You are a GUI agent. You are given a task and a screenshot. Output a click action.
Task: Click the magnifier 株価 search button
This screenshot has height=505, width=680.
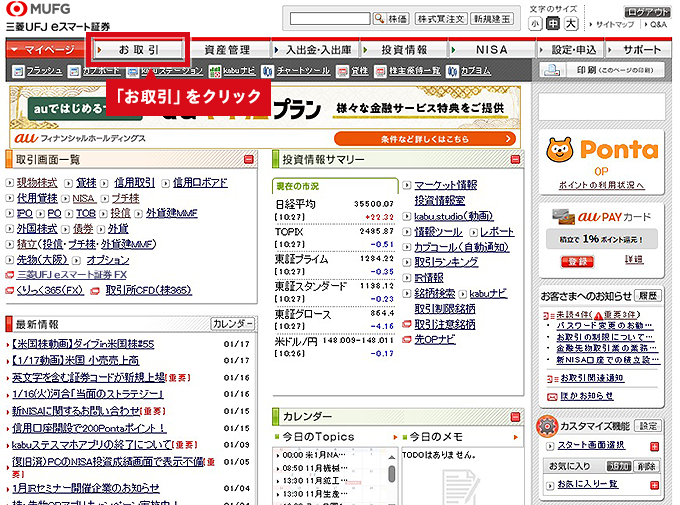click(x=392, y=19)
